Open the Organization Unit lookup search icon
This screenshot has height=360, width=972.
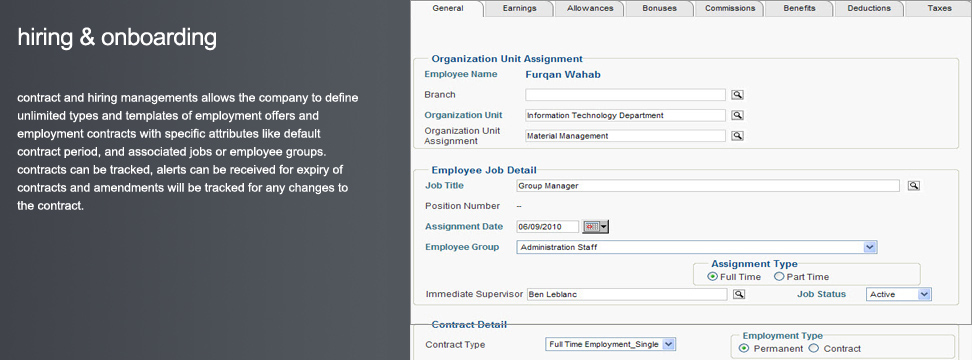tap(737, 115)
